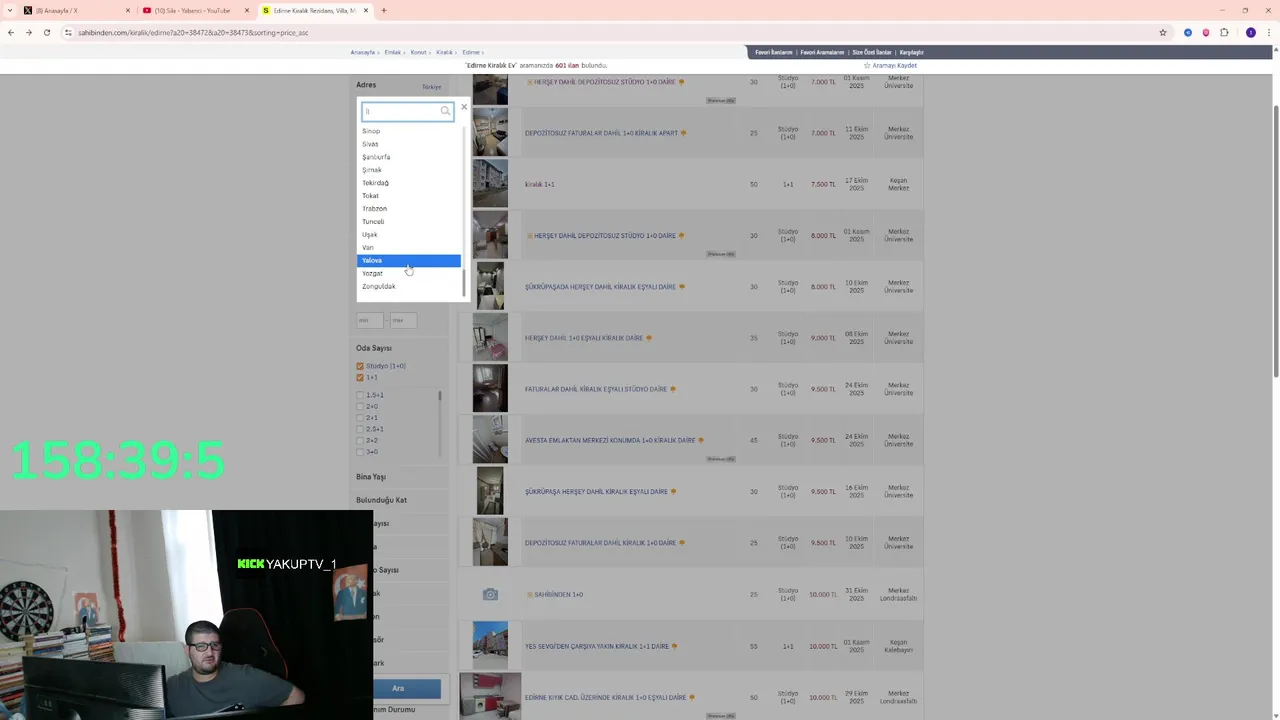Viewport: 1280px width, 720px height.
Task: Go to Konut breadcrumb link
Action: (418, 52)
